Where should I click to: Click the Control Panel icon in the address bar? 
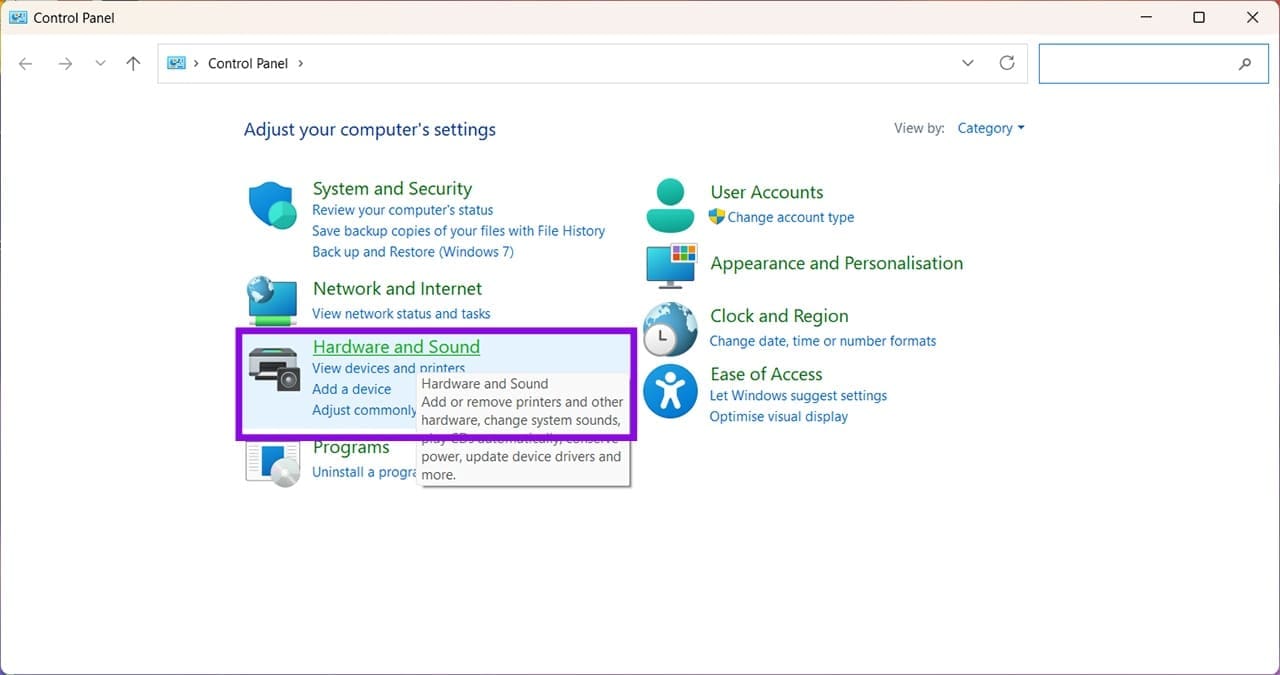177,63
